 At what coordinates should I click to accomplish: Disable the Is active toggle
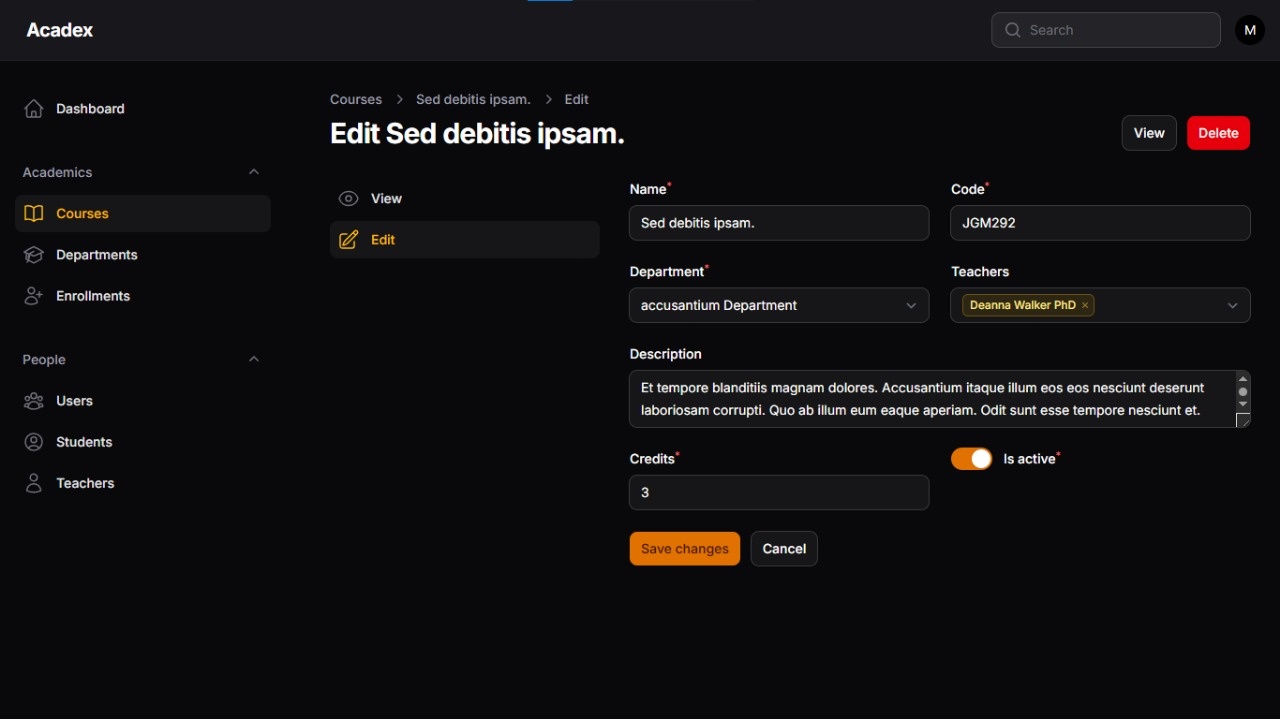[971, 459]
